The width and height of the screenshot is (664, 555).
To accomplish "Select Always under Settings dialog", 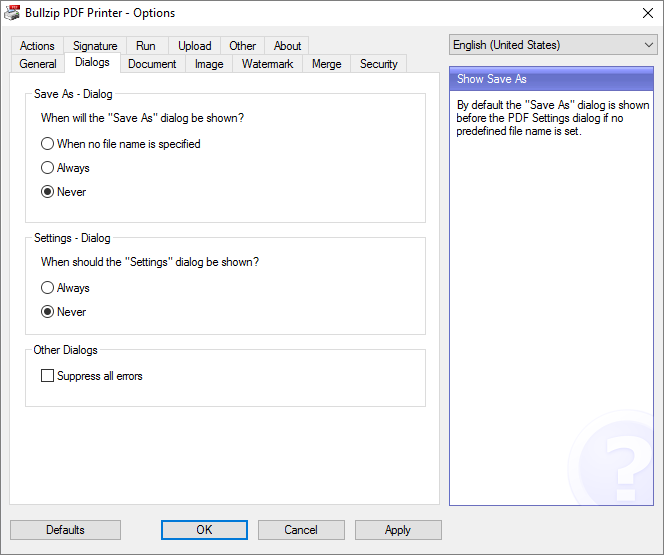I will click(65, 288).
